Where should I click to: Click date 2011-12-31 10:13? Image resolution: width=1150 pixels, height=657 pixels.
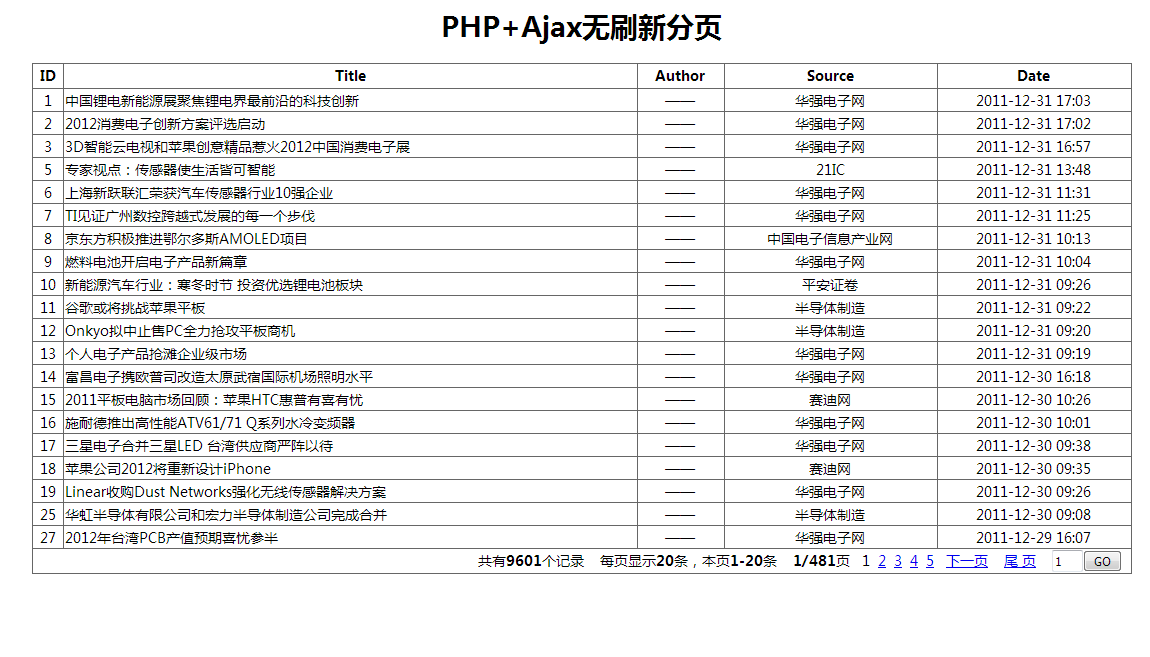pos(1033,239)
